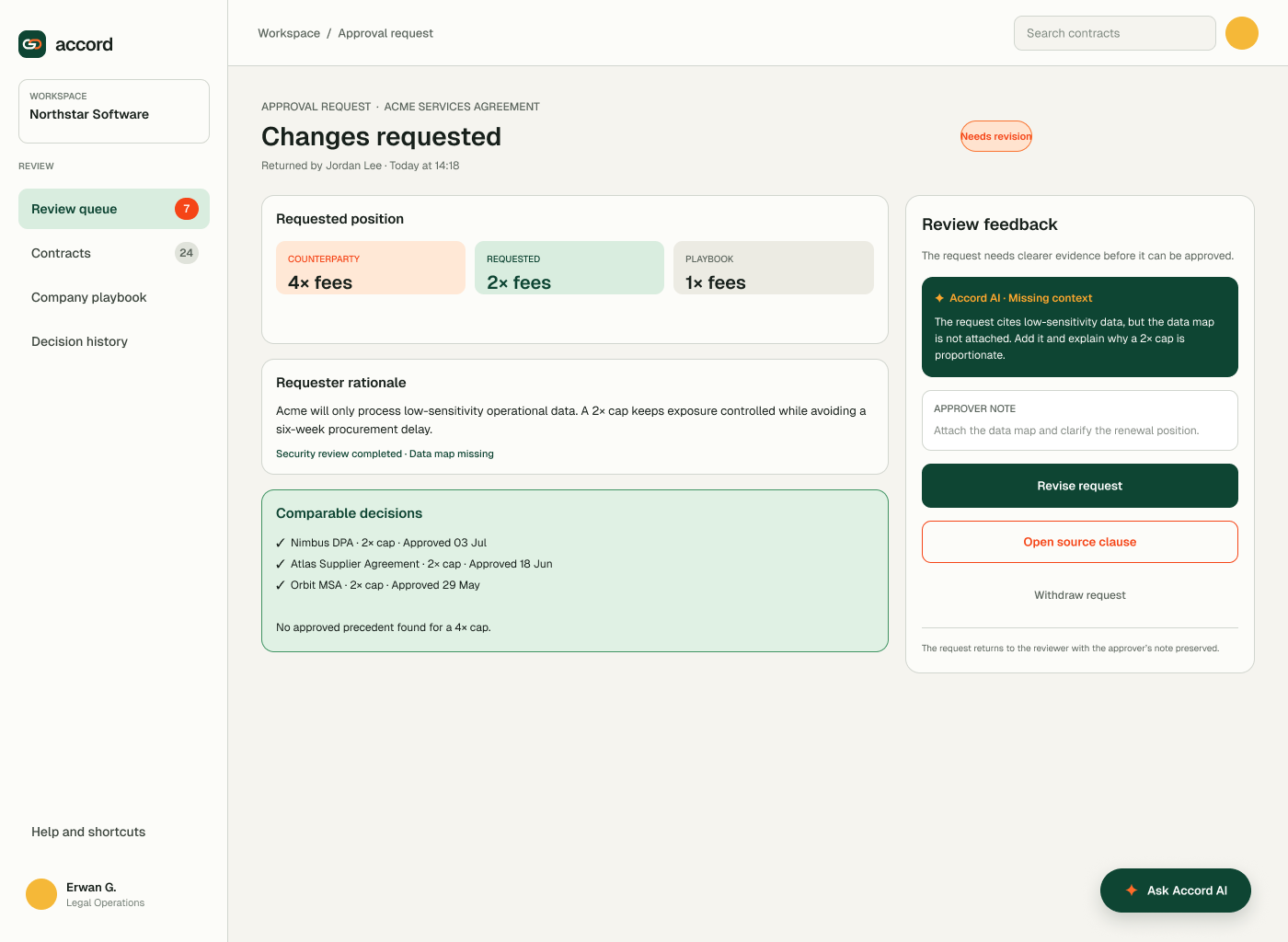Open Review queue in the sidebar
The image size is (1288, 942).
coord(114,209)
